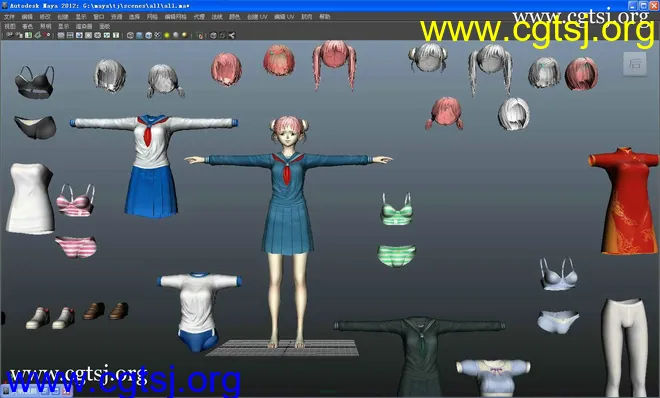Click the yellow use-all-lights sphere icon
The width and height of the screenshot is (660, 398).
pyautogui.click(x=167, y=35)
